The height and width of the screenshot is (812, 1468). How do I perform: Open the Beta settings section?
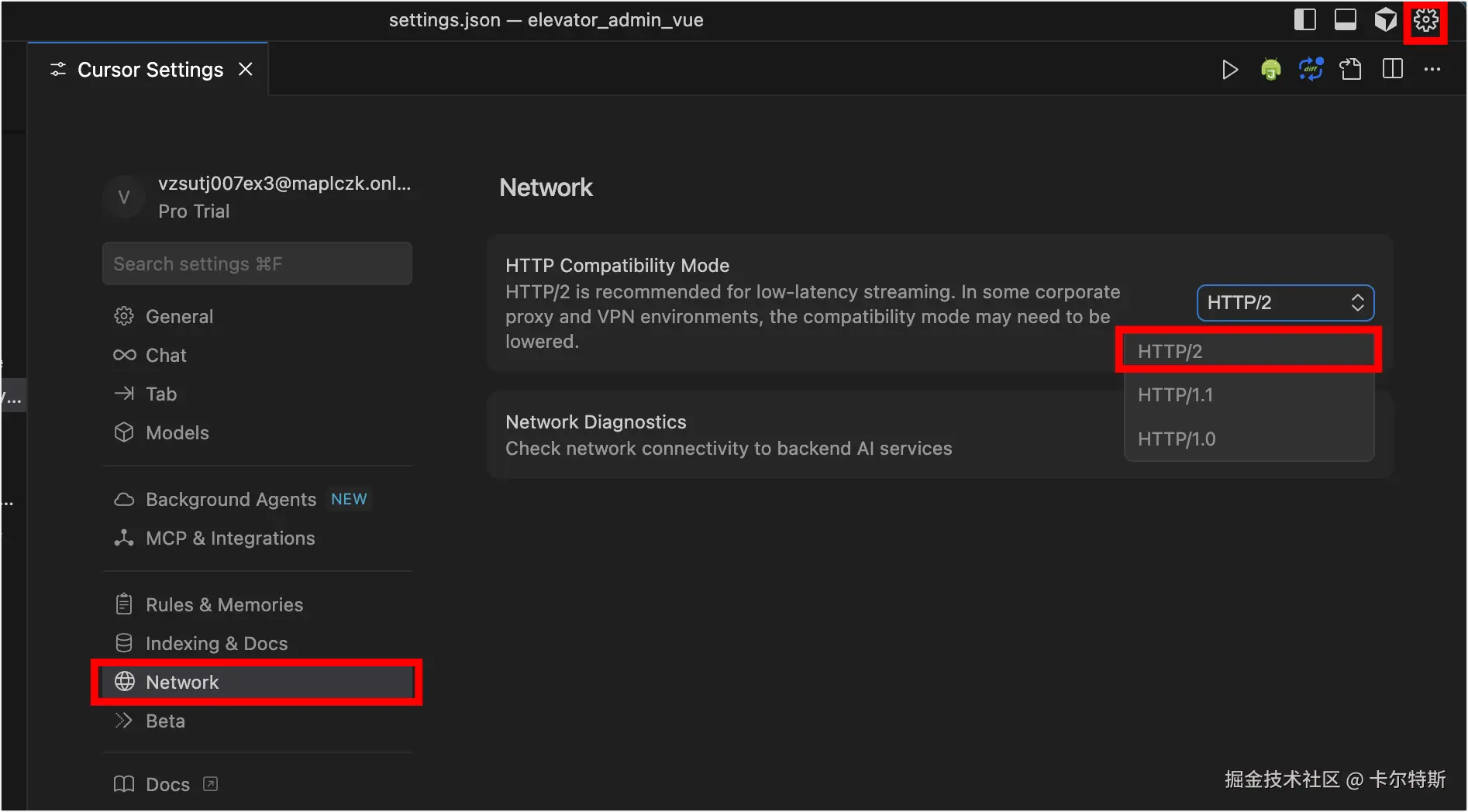257,721
